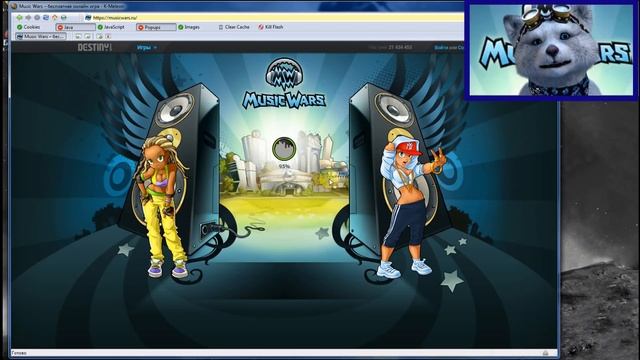Toggle the Cookies permission
The image size is (640, 360).
29,27
